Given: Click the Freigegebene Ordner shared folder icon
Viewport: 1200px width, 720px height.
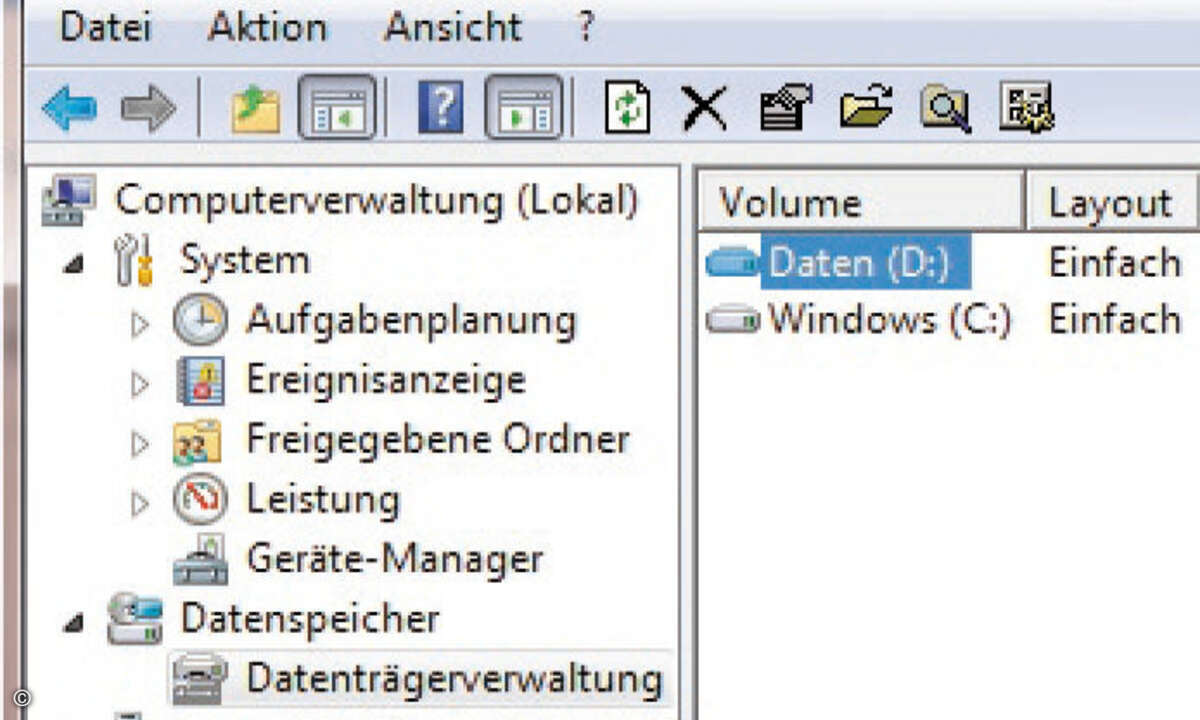Looking at the screenshot, I should pos(198,441).
